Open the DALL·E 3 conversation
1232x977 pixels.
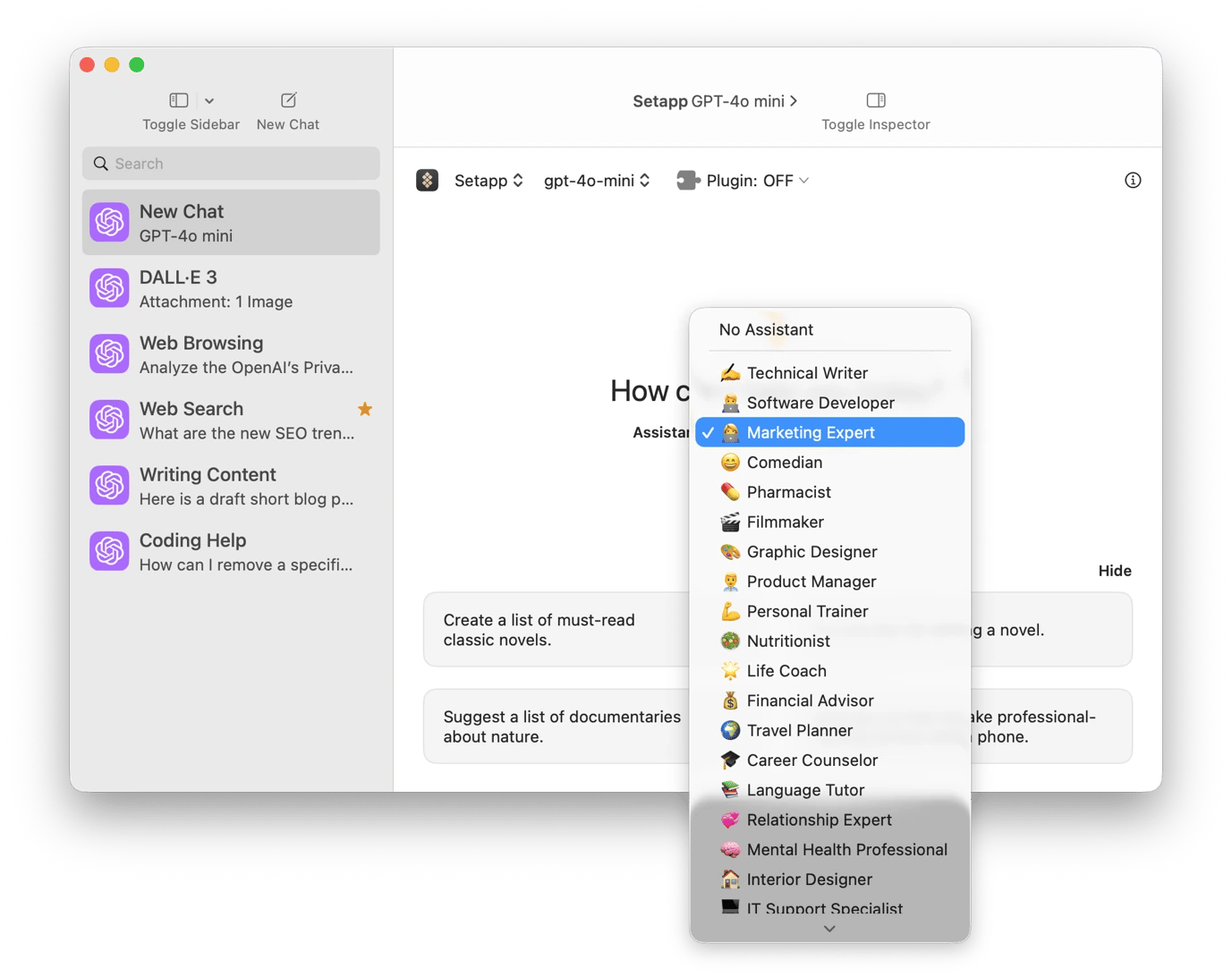231,289
